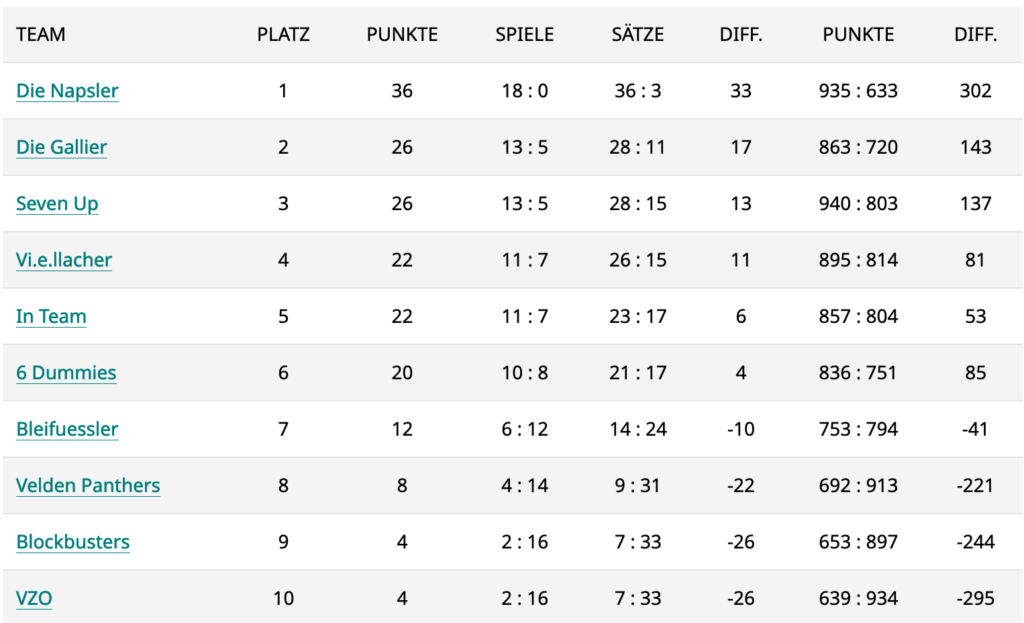Click Bleifuessler's 6 : 12 games cell
Viewport: 1024px width, 623px height.
(524, 429)
